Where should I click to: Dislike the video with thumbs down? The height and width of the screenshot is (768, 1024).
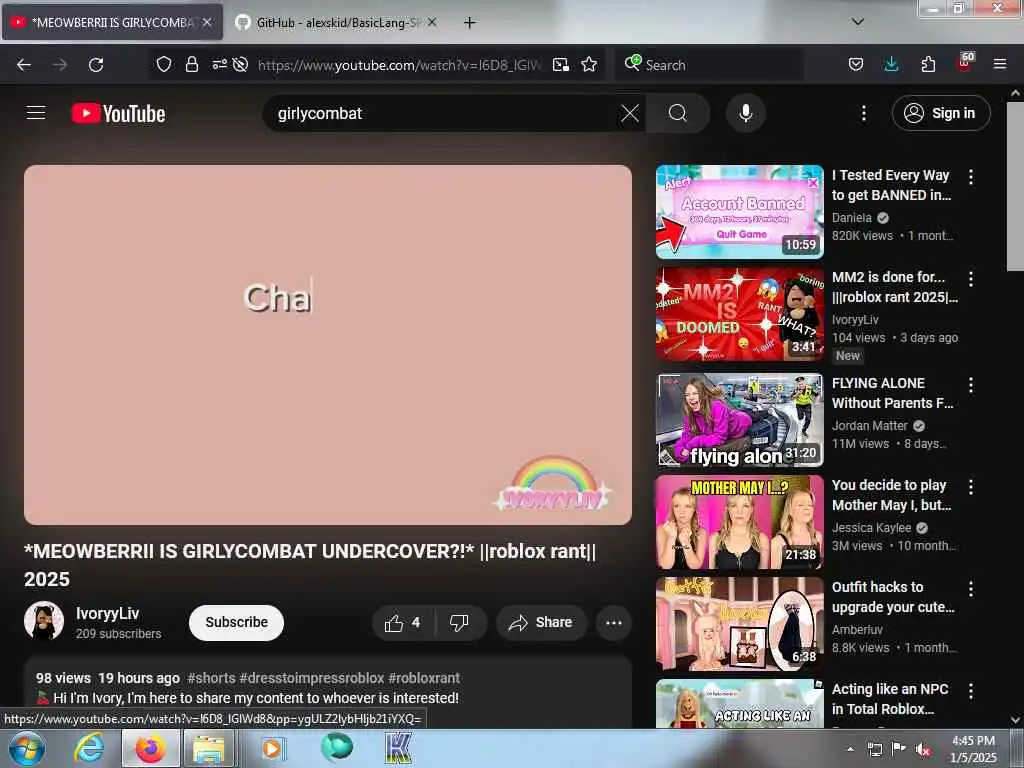click(x=459, y=623)
